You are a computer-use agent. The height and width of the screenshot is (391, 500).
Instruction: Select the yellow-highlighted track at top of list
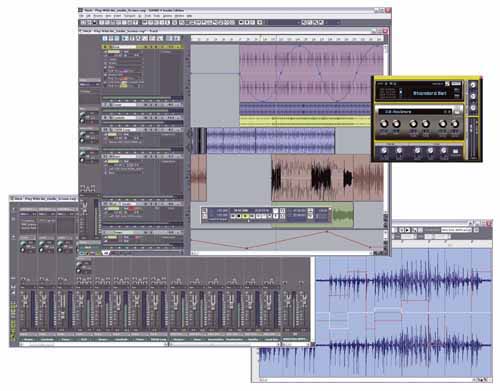(x=142, y=47)
